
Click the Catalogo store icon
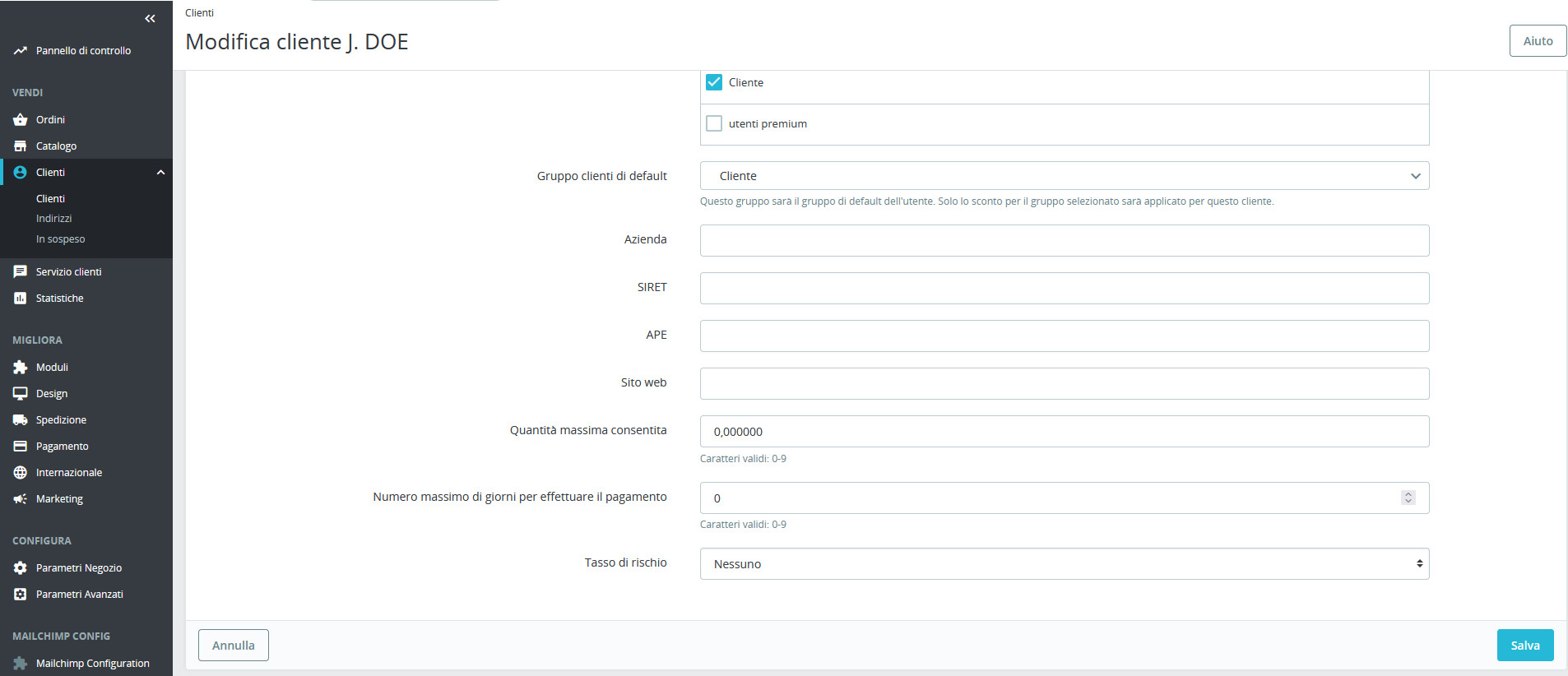[21, 146]
